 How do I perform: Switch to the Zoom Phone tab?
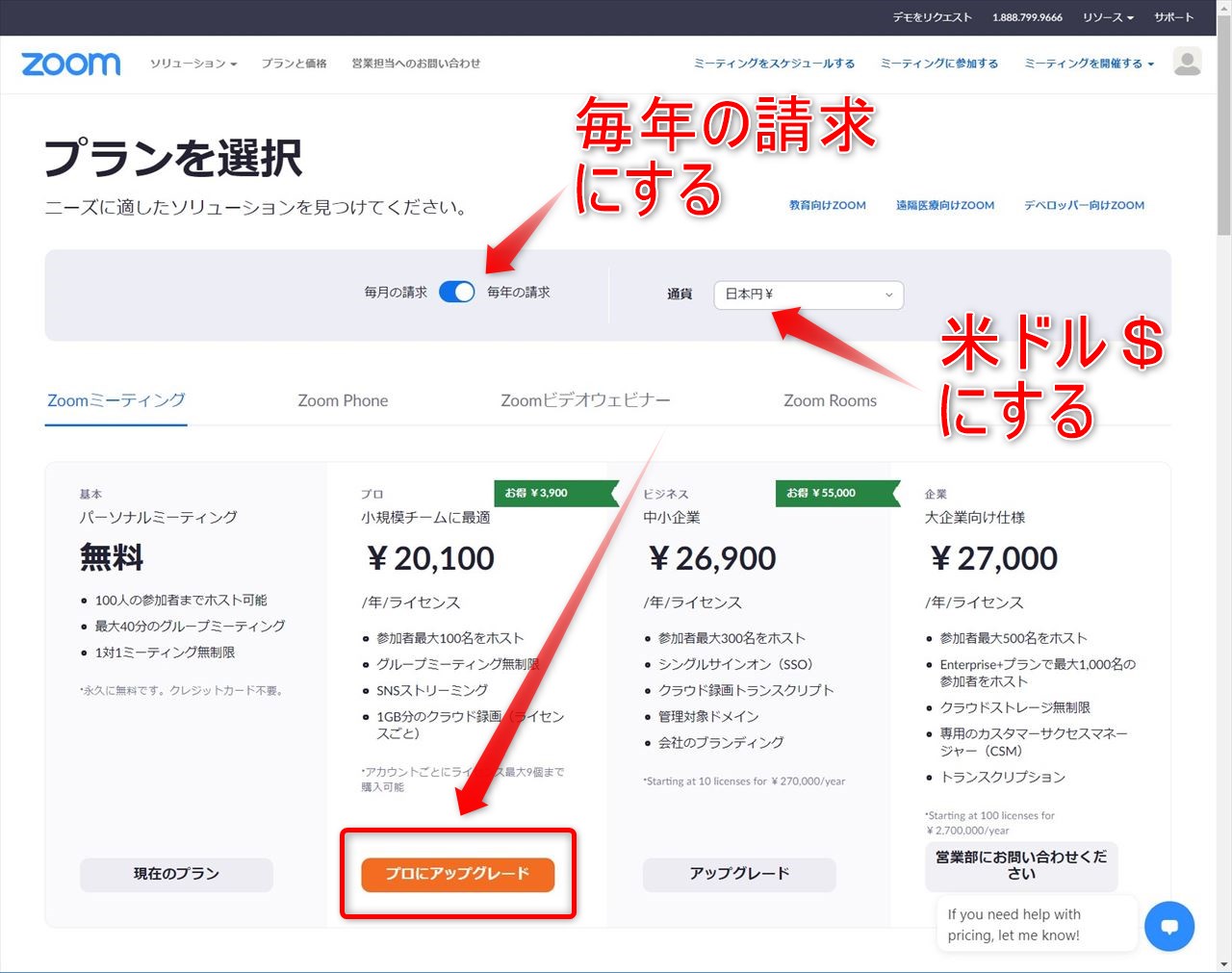pyautogui.click(x=343, y=400)
